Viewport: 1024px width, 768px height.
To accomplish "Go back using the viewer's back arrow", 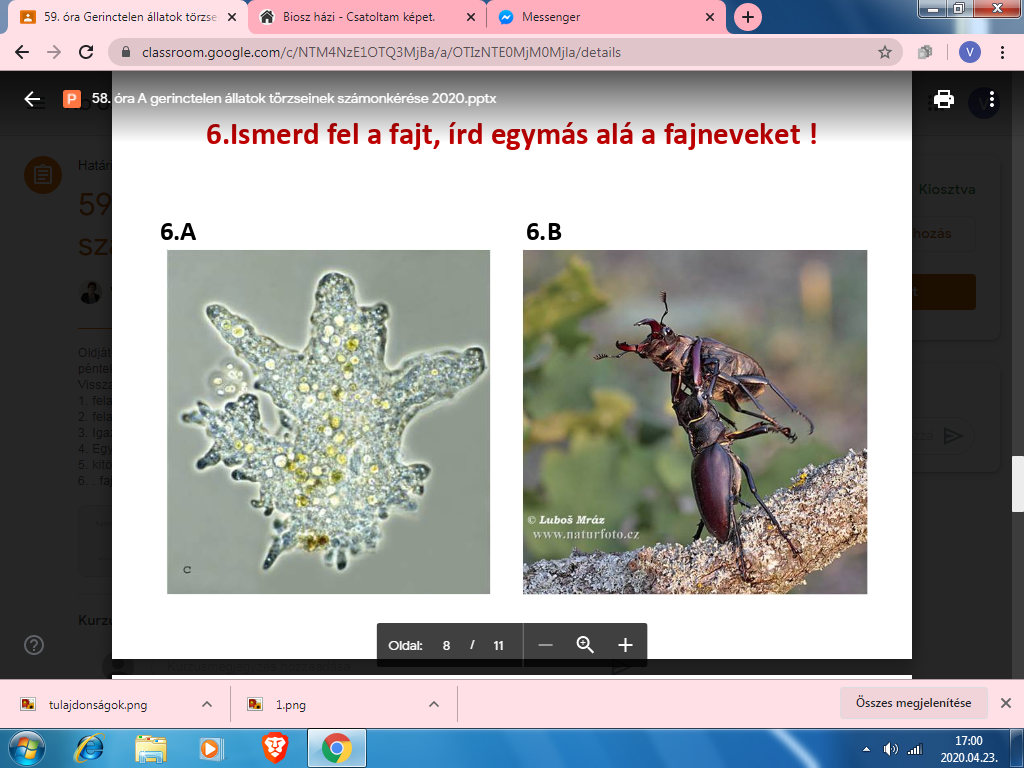I will pos(33,99).
